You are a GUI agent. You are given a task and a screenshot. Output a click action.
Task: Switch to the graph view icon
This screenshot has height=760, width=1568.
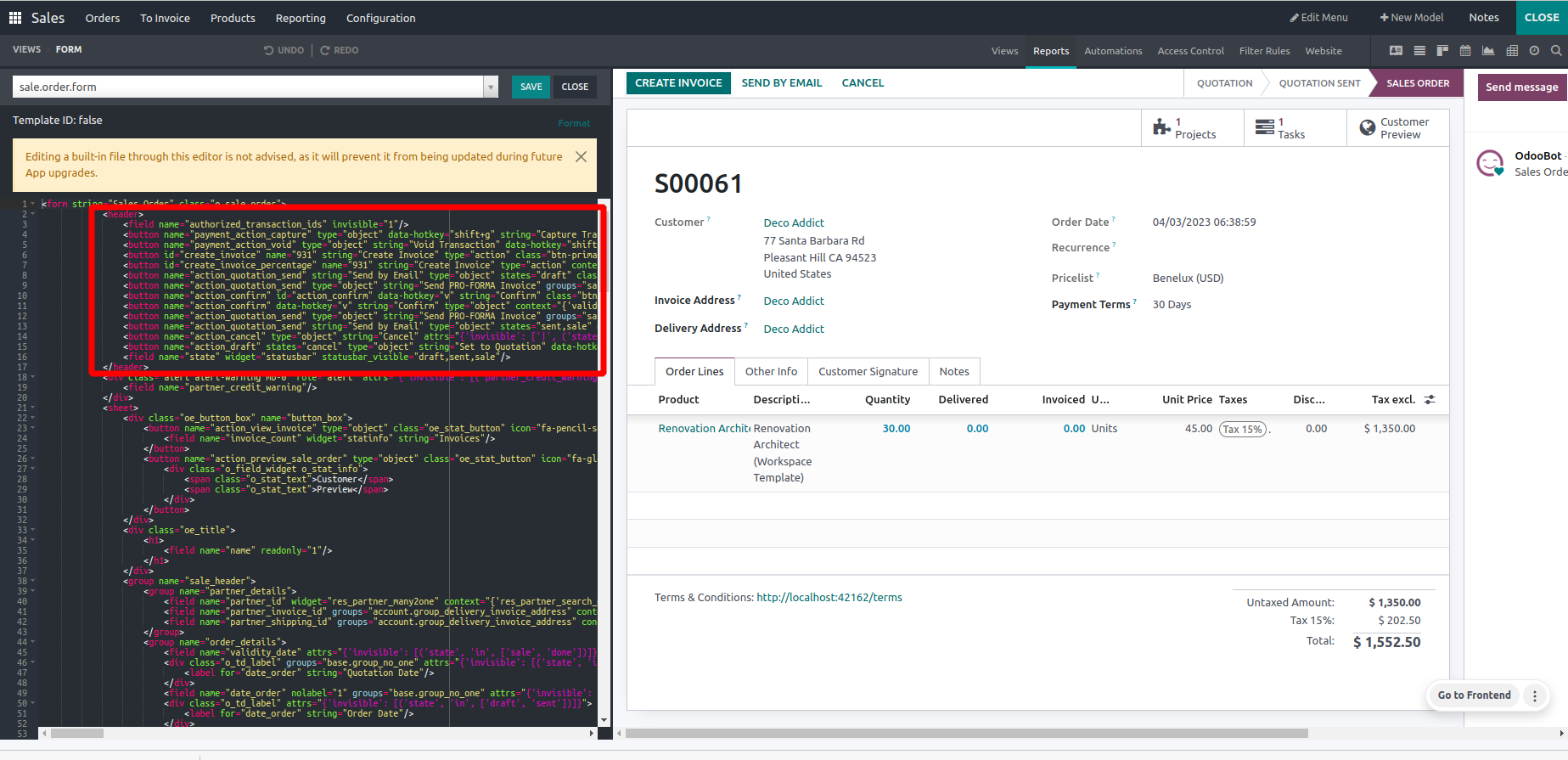point(1488,51)
